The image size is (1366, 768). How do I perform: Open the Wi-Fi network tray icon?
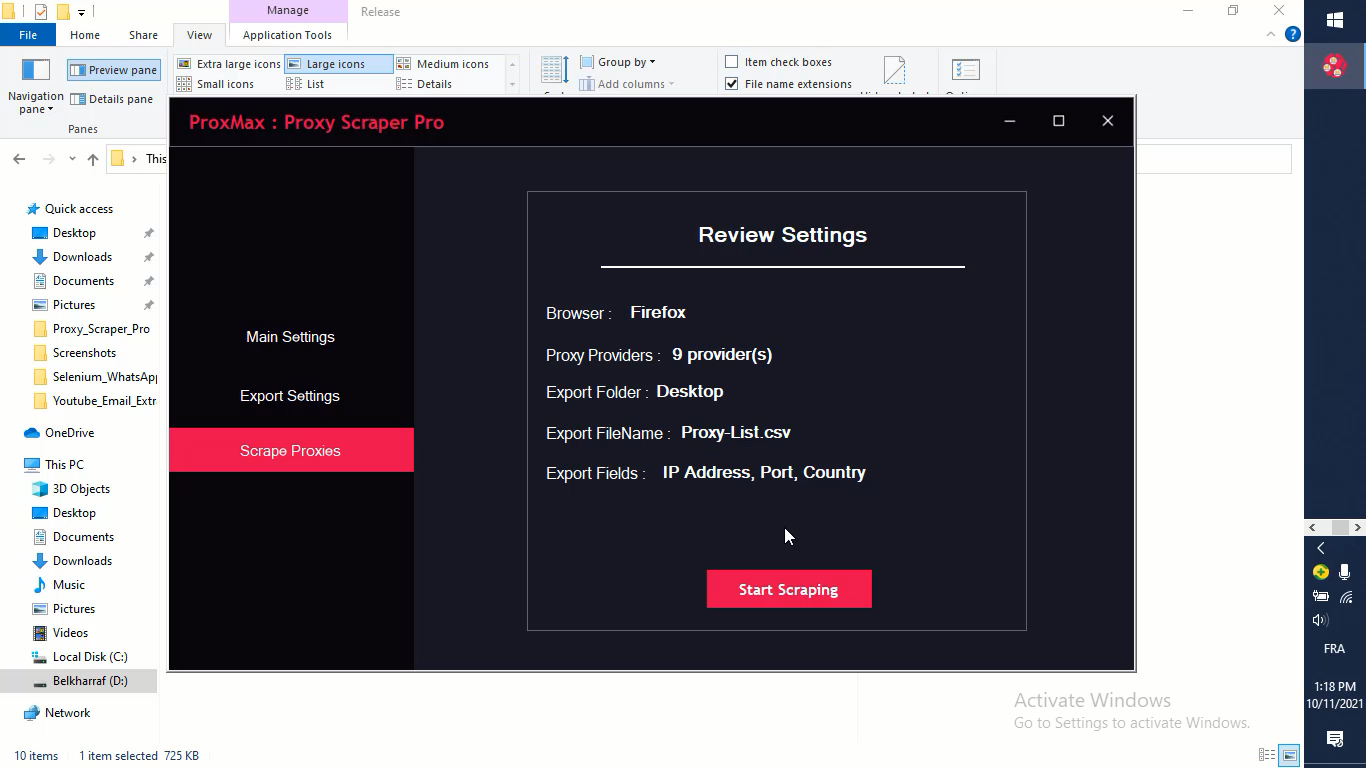[1345, 596]
